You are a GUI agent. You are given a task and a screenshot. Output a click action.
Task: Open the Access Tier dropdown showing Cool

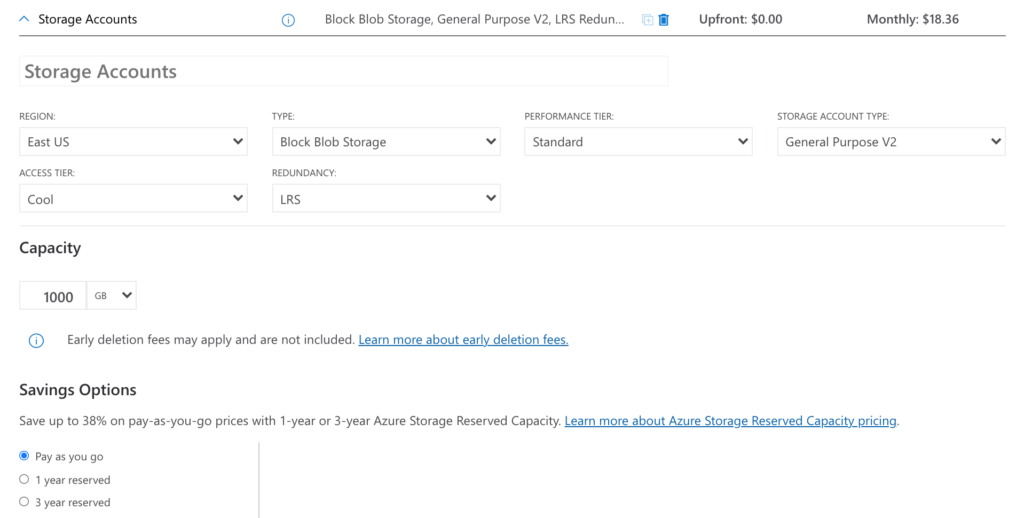(133, 199)
